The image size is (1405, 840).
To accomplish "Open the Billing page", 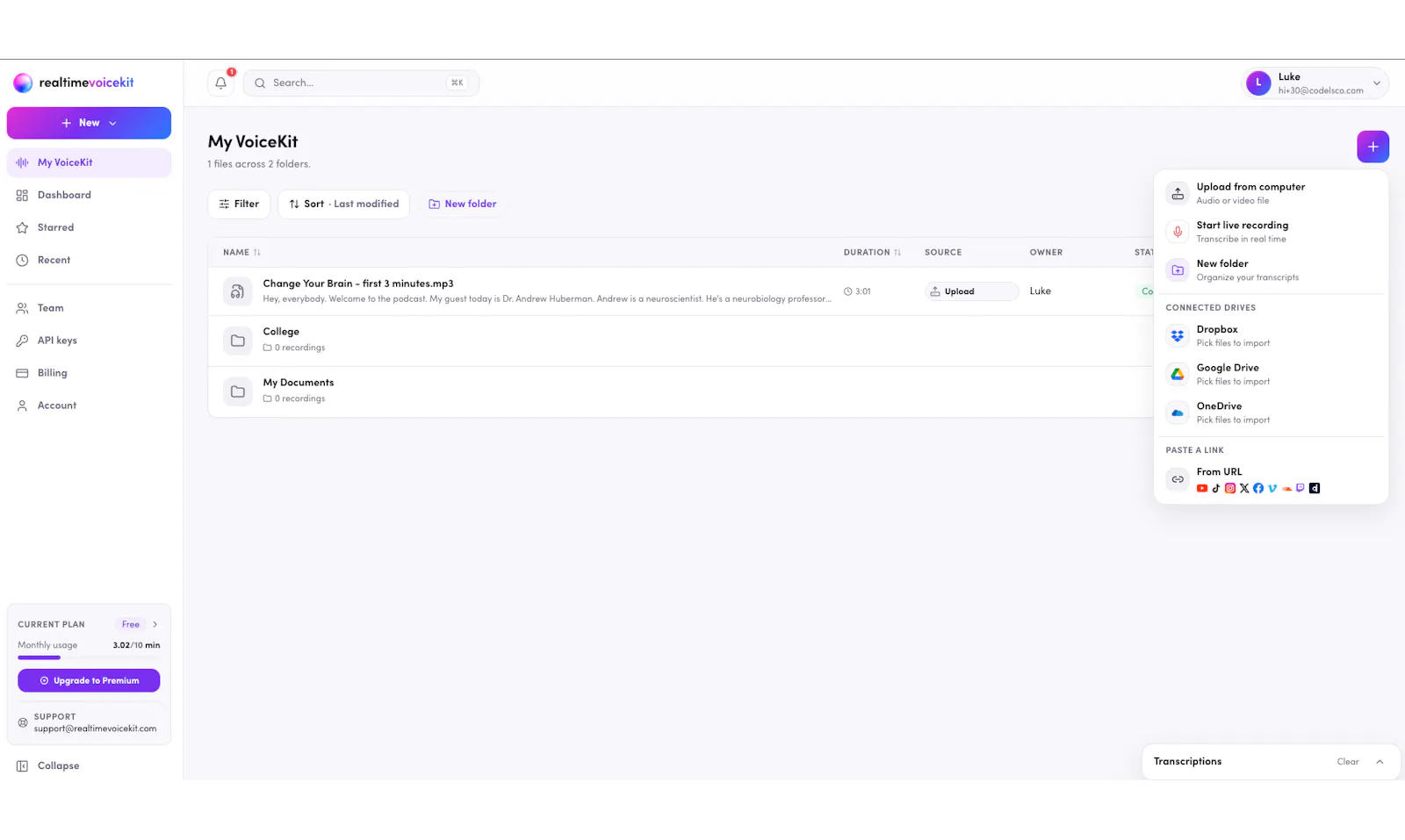I will click(89, 373).
